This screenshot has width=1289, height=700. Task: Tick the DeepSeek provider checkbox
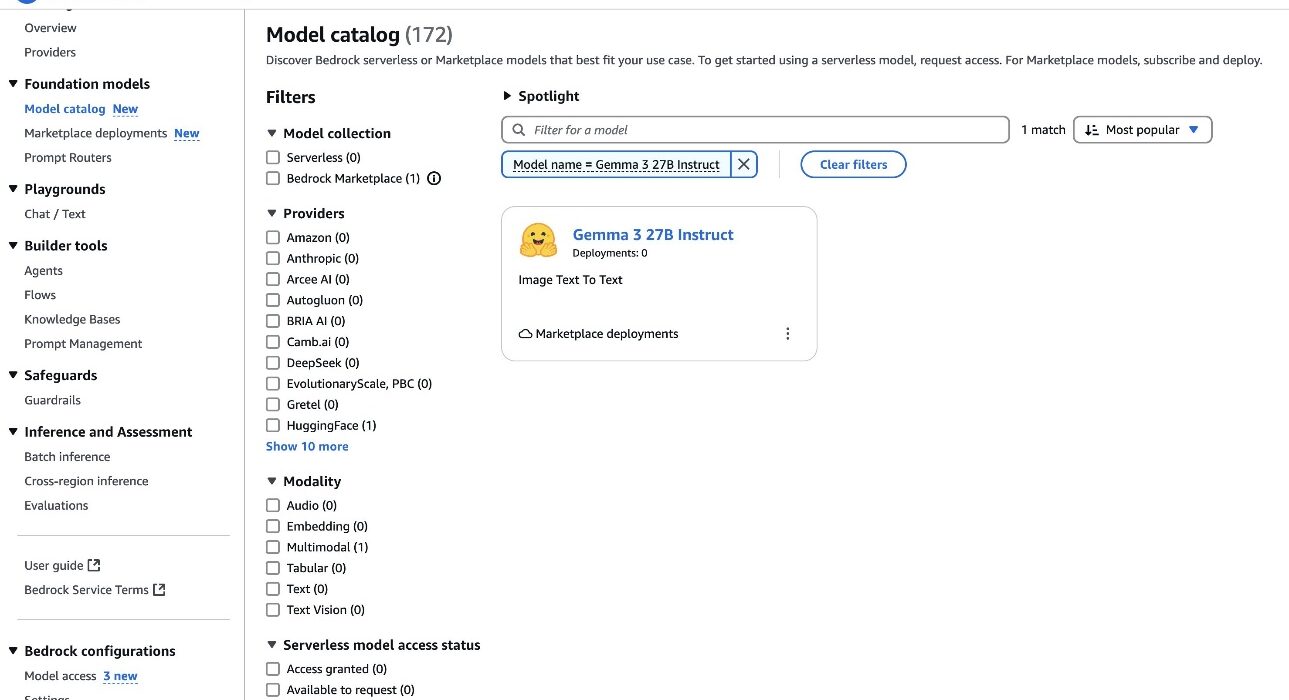(273, 363)
